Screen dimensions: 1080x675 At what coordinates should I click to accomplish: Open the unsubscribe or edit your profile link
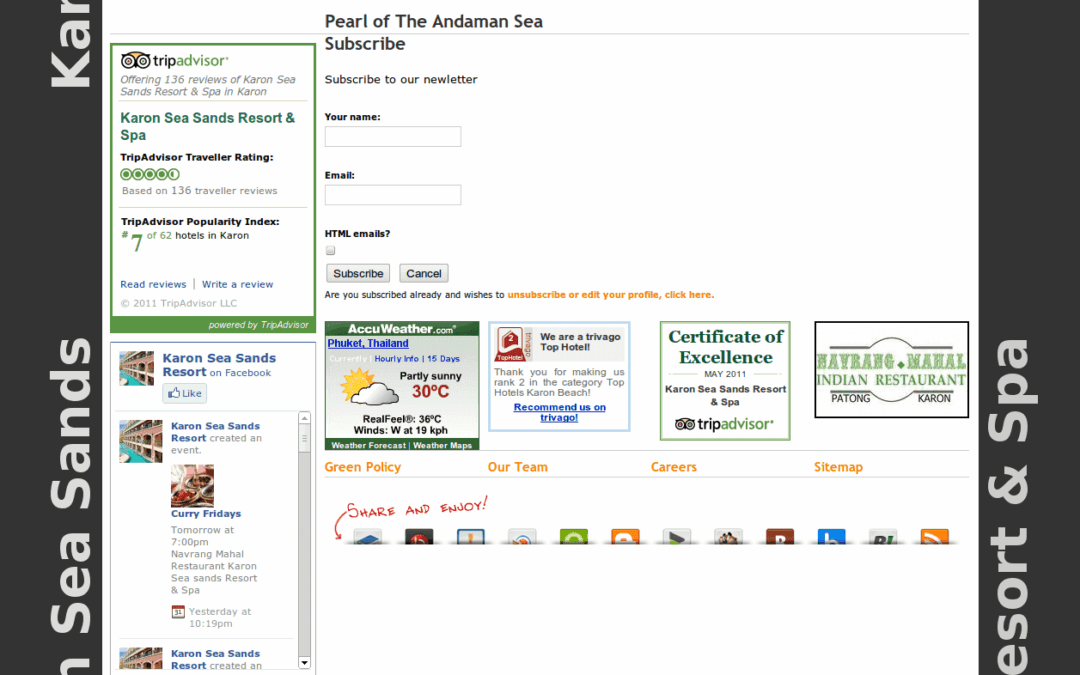[x=611, y=295]
